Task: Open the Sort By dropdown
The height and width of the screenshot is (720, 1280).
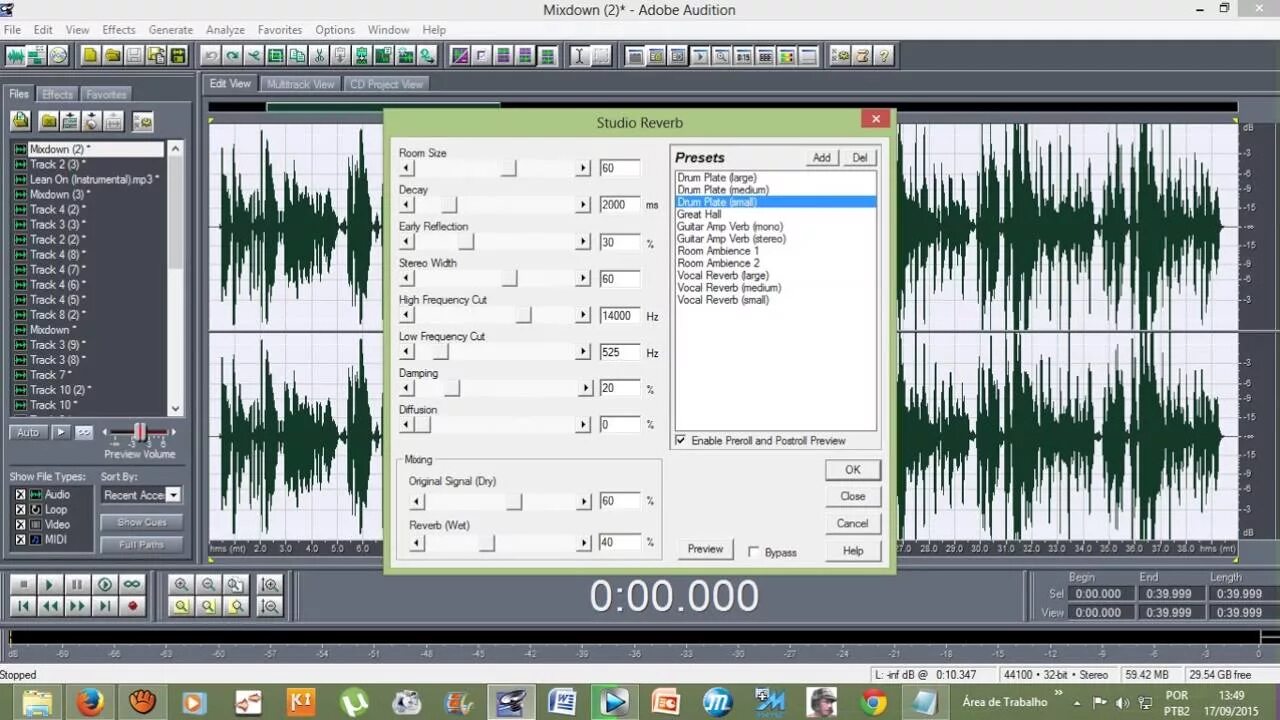Action: pyautogui.click(x=173, y=495)
